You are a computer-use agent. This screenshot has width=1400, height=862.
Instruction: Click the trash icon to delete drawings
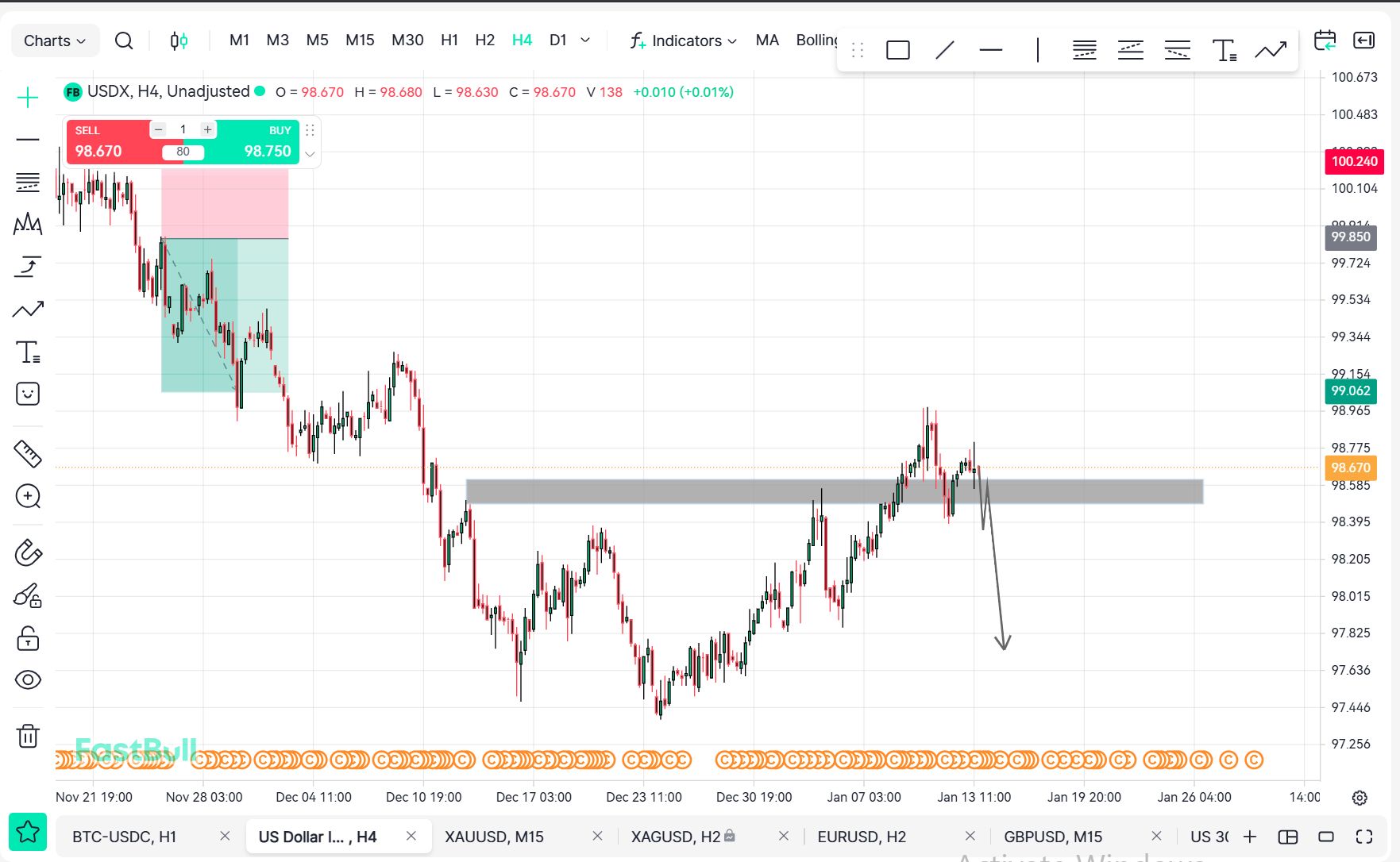pos(28,736)
